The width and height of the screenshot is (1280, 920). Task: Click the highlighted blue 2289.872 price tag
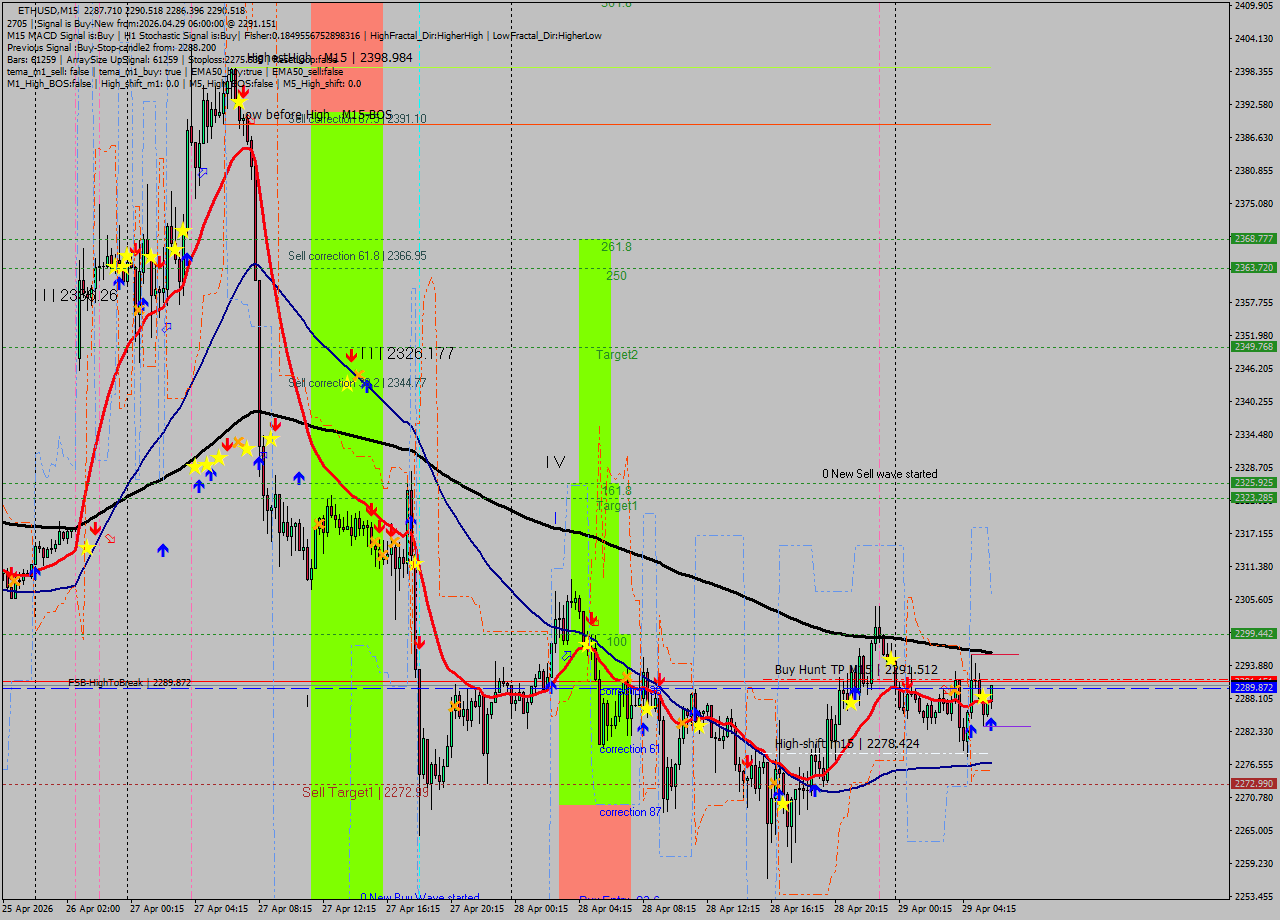pyautogui.click(x=1253, y=688)
